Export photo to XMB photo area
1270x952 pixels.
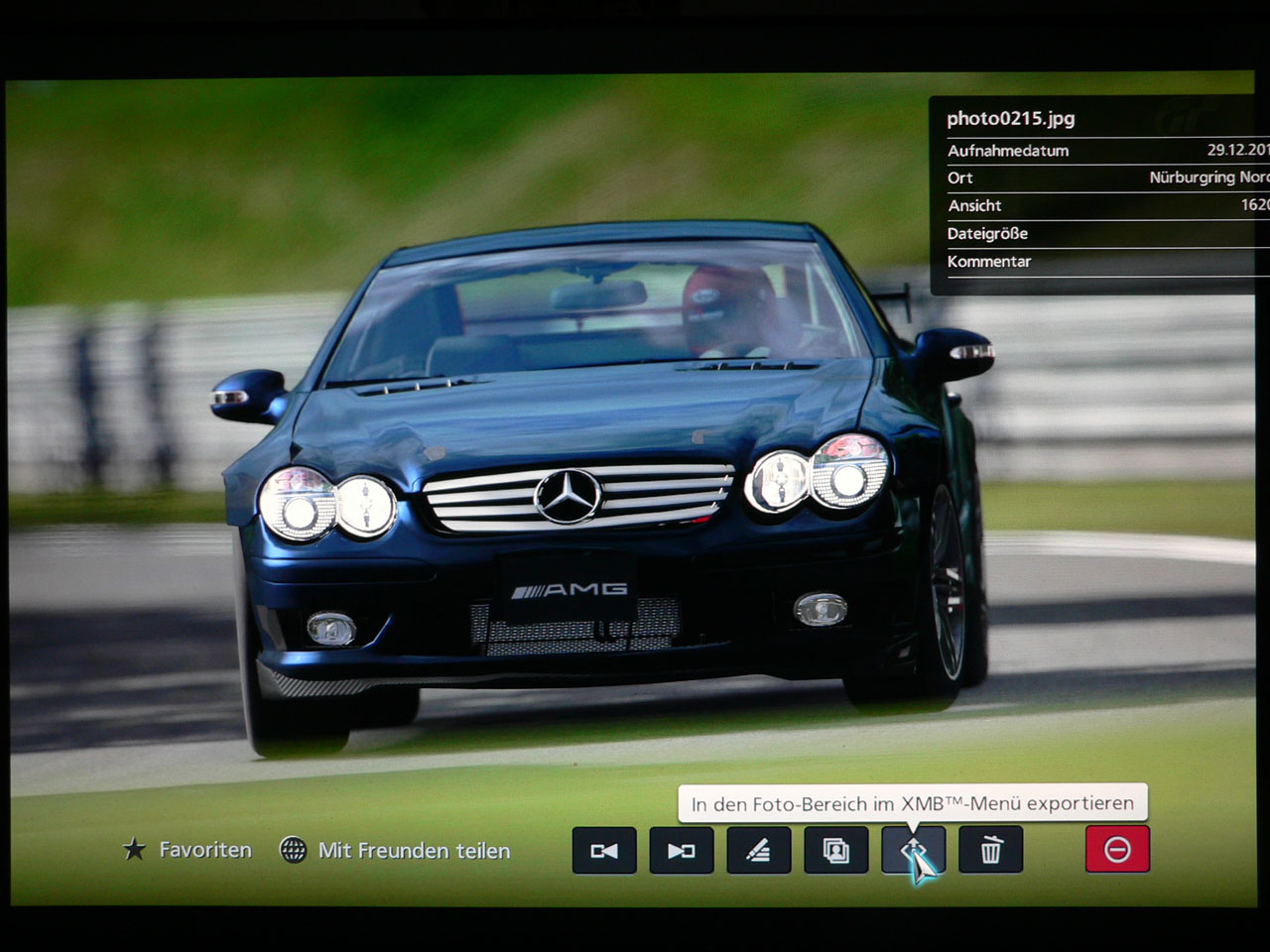click(x=914, y=850)
